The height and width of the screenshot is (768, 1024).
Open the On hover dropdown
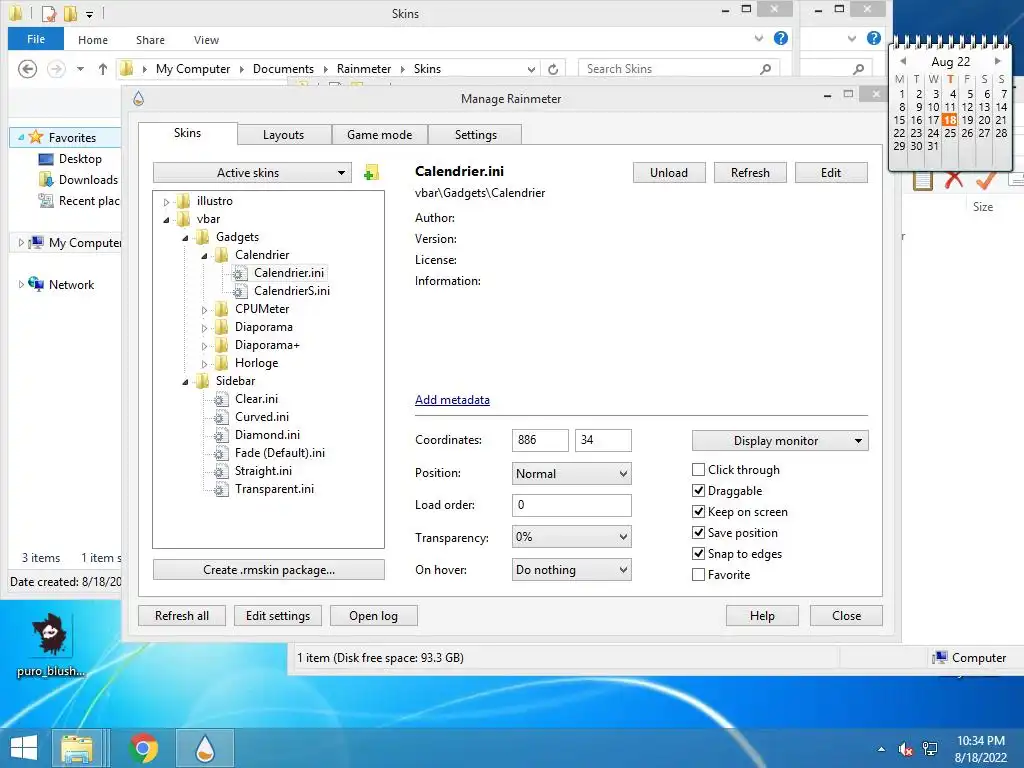(x=571, y=569)
